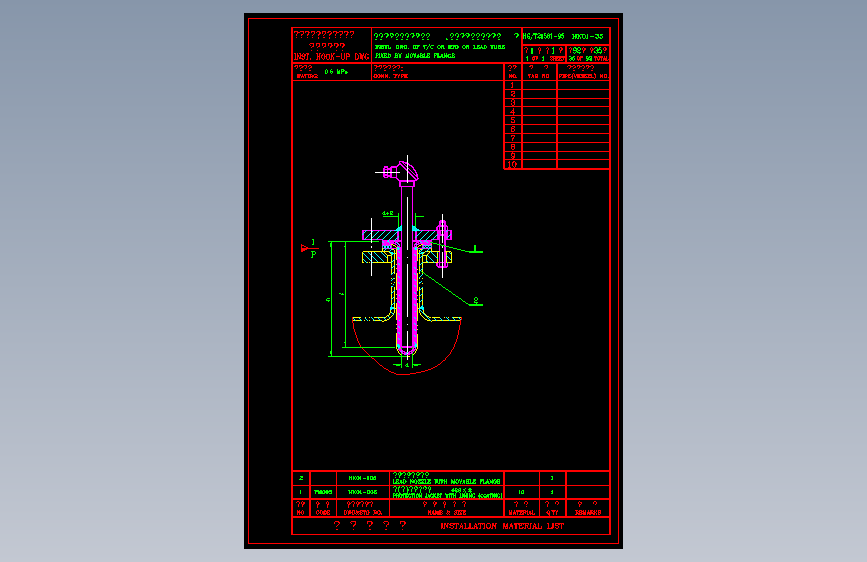Click the 'CODE' column header

tap(323, 513)
